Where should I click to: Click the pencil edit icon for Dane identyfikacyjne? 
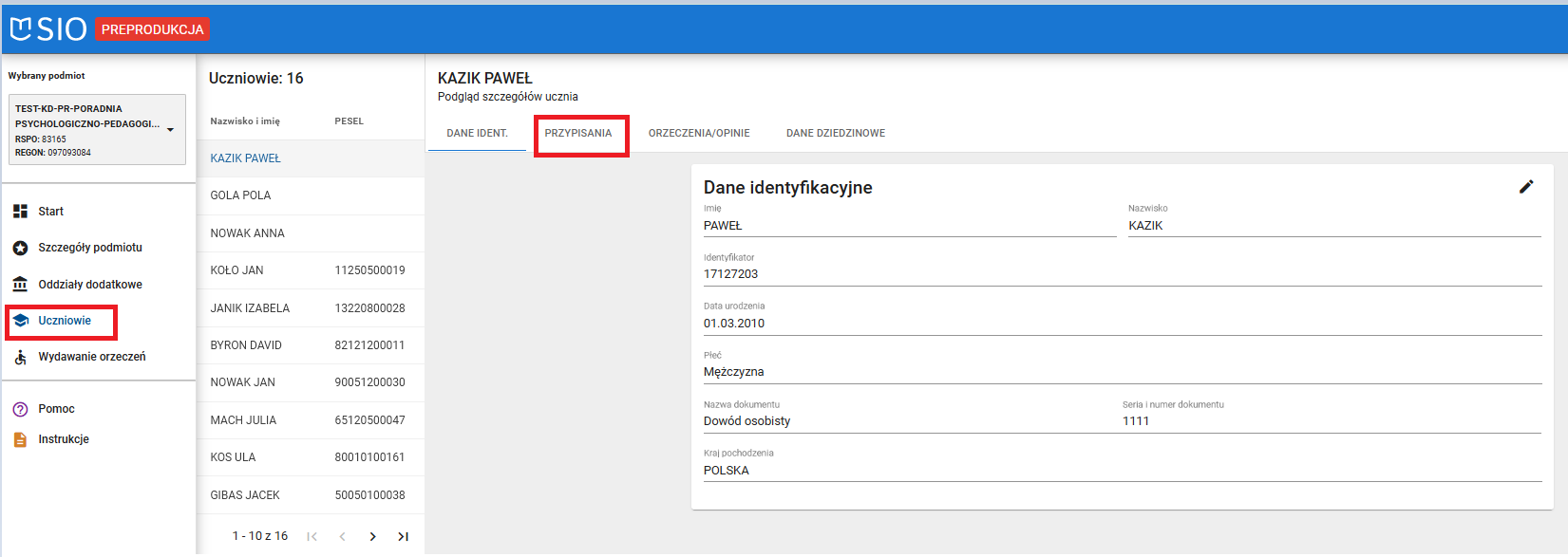point(1525,187)
